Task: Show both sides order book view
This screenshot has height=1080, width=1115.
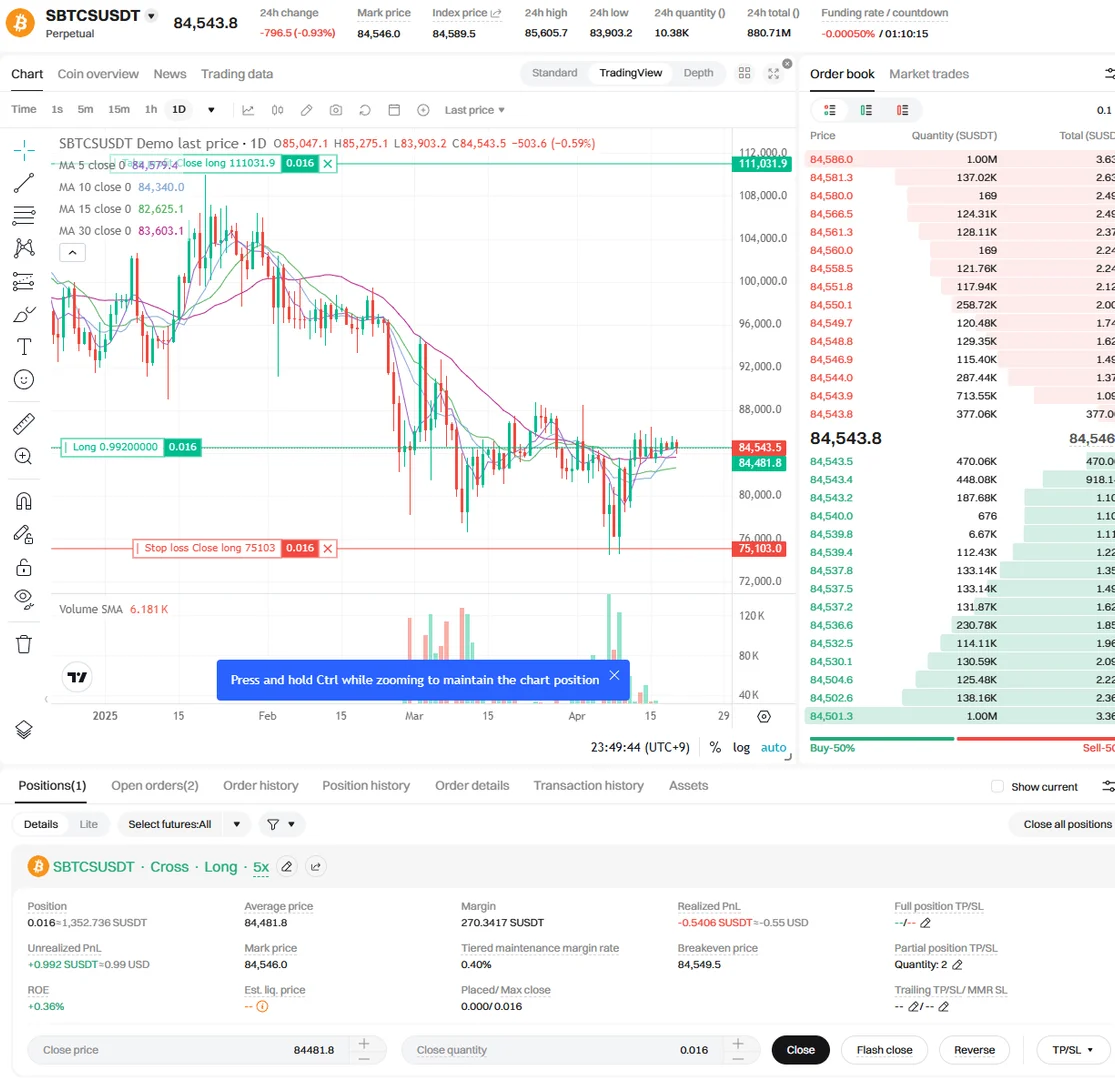Action: 830,110
